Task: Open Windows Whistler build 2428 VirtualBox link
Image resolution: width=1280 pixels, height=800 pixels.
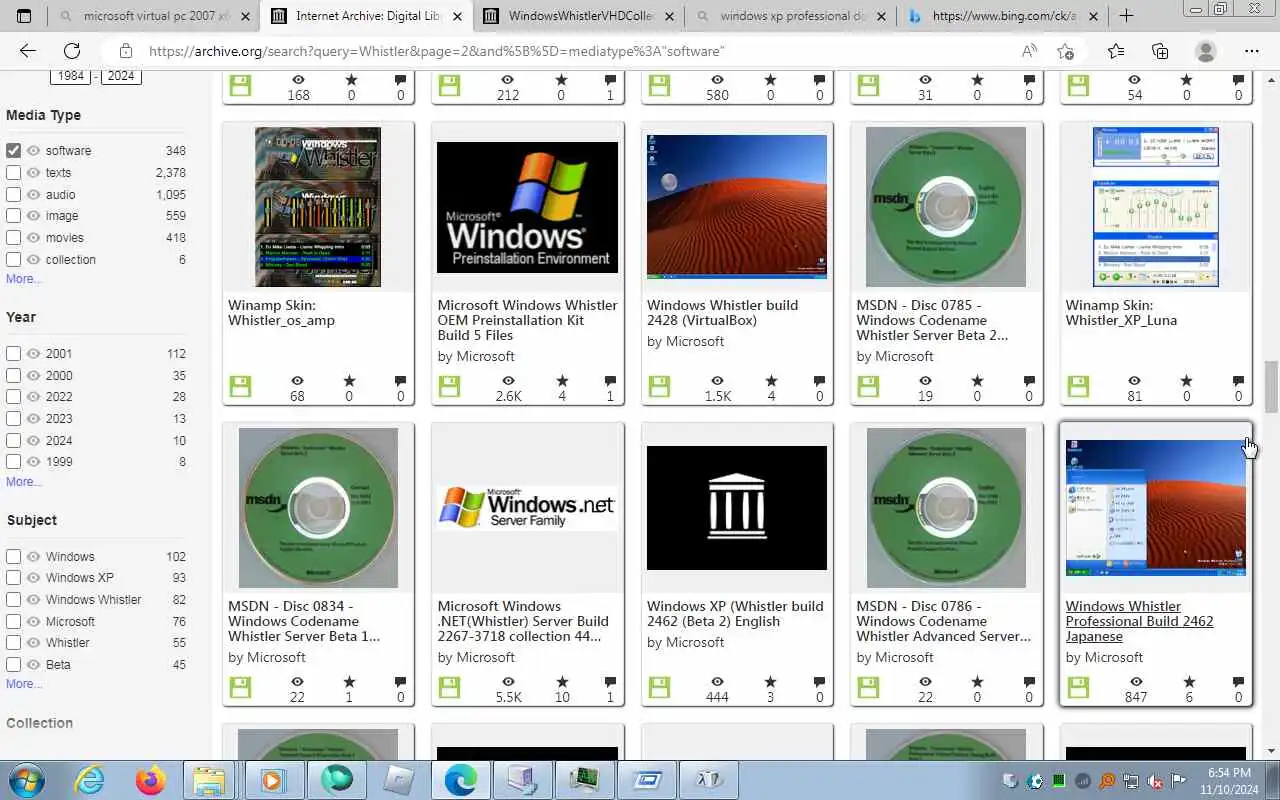Action: pos(722,312)
